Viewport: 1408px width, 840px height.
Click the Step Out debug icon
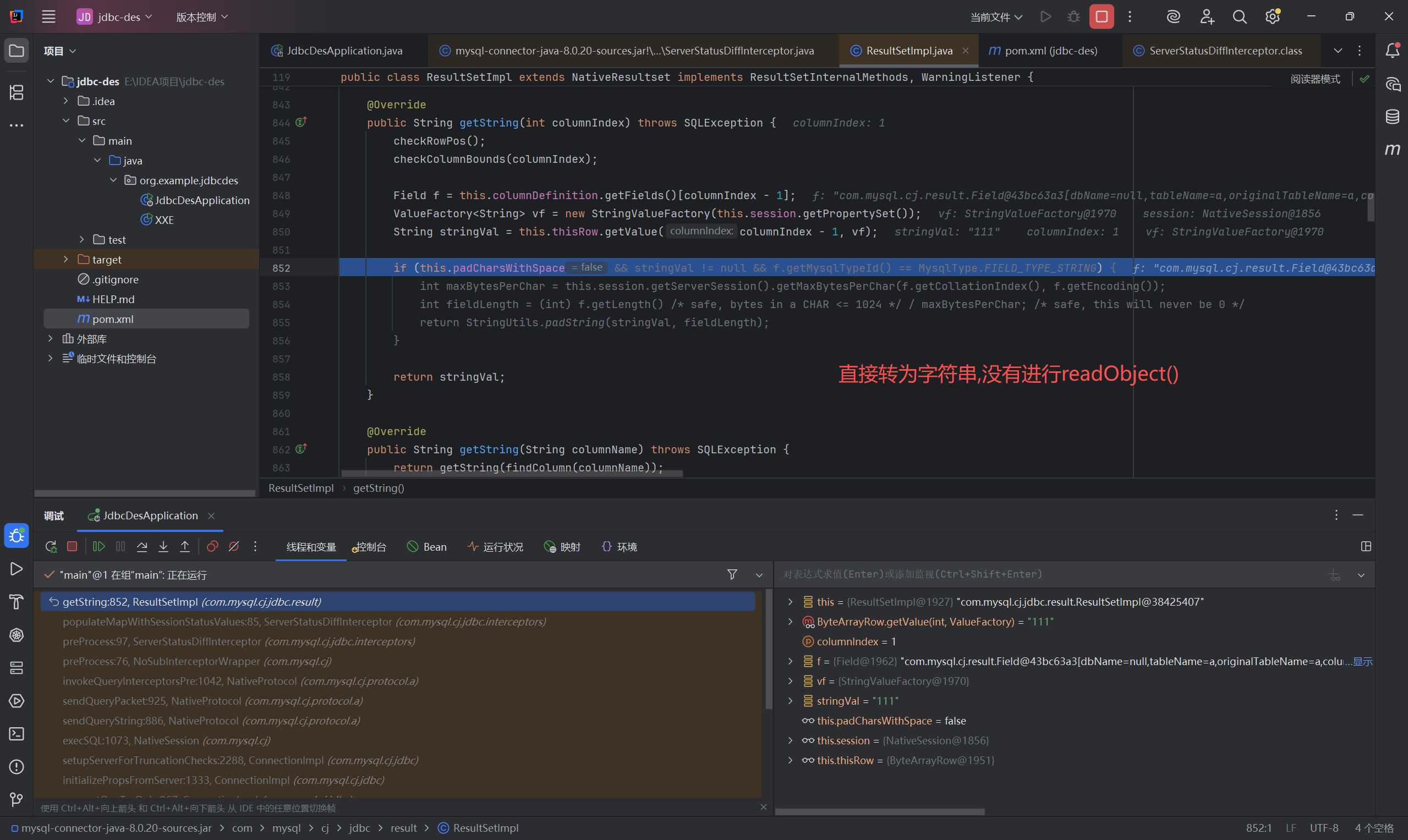point(184,546)
